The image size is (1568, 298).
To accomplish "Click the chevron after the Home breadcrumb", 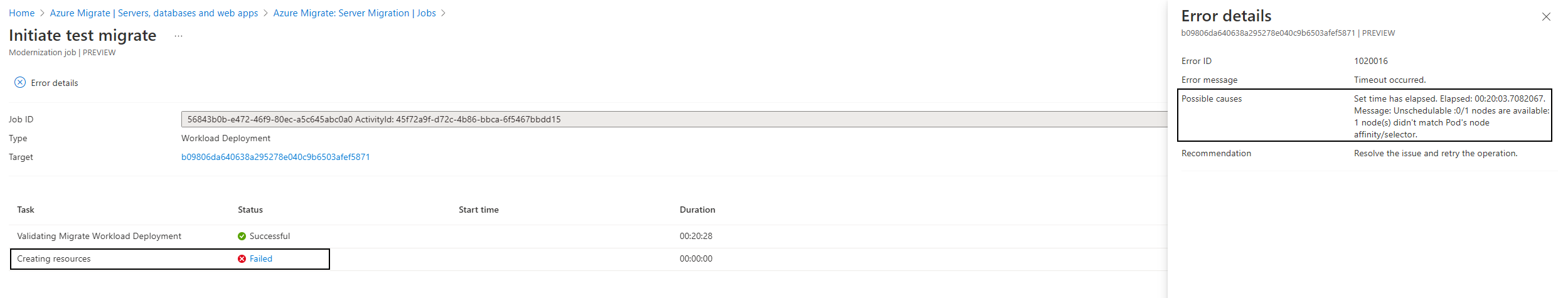I will coord(43,13).
